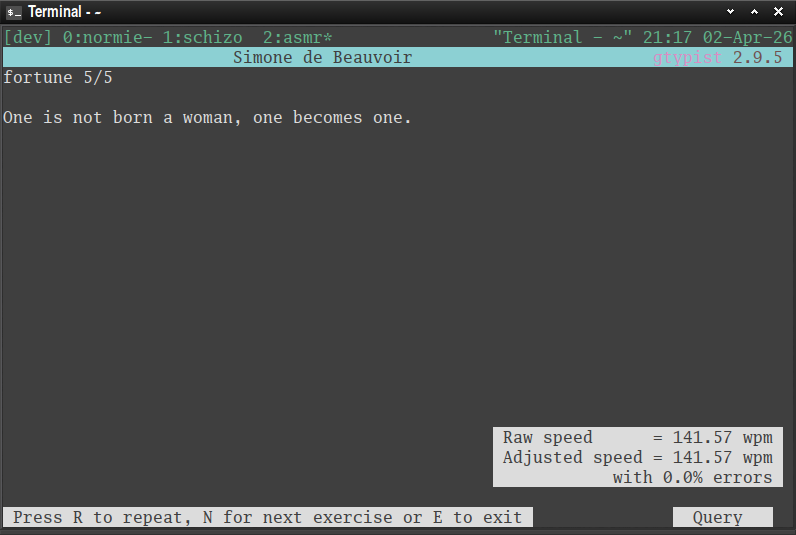The image size is (796, 535).
Task: Click the E to exit prompt
Action: coord(477,517)
